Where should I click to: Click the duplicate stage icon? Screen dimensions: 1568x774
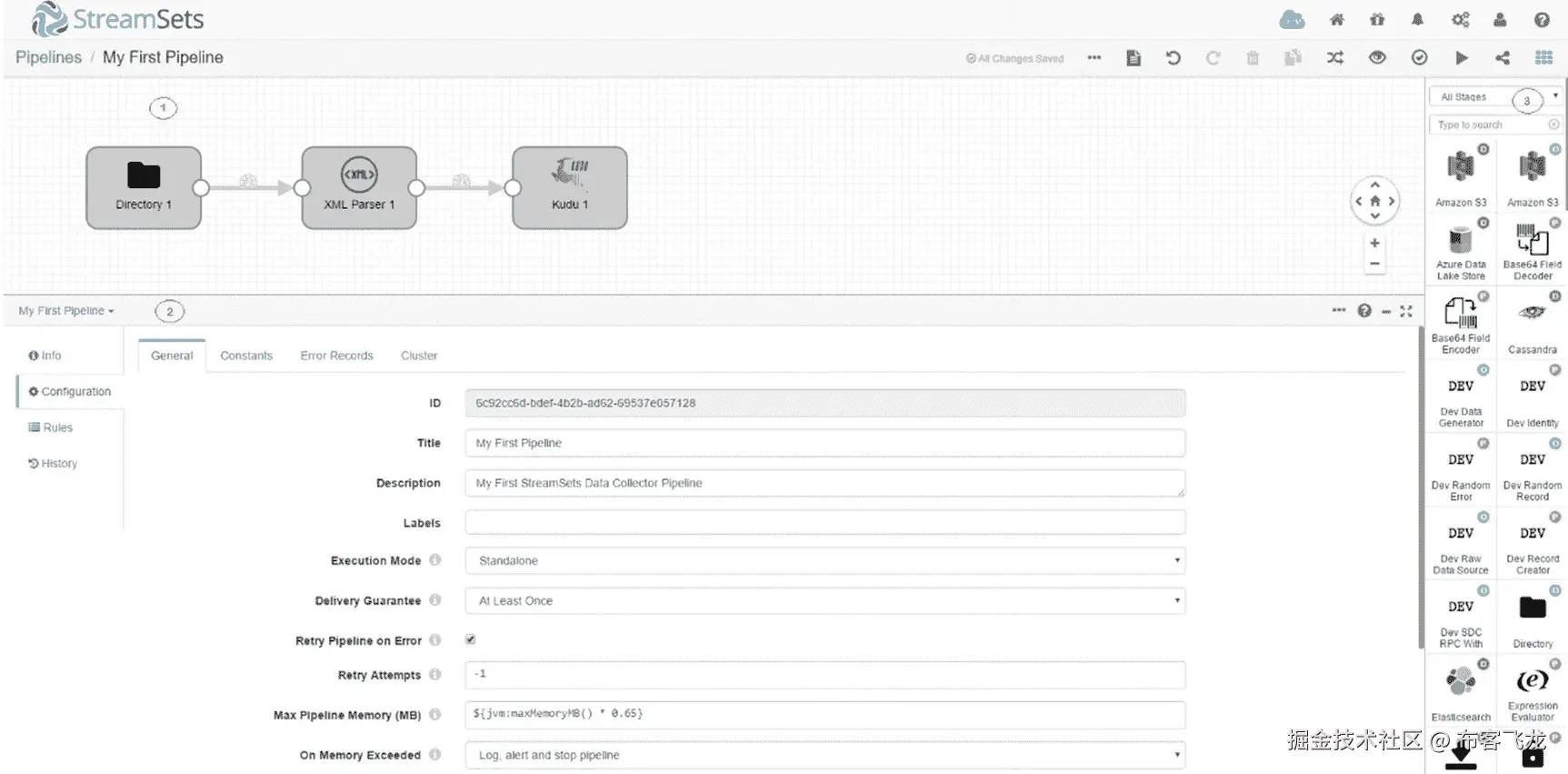pyautogui.click(x=1293, y=57)
